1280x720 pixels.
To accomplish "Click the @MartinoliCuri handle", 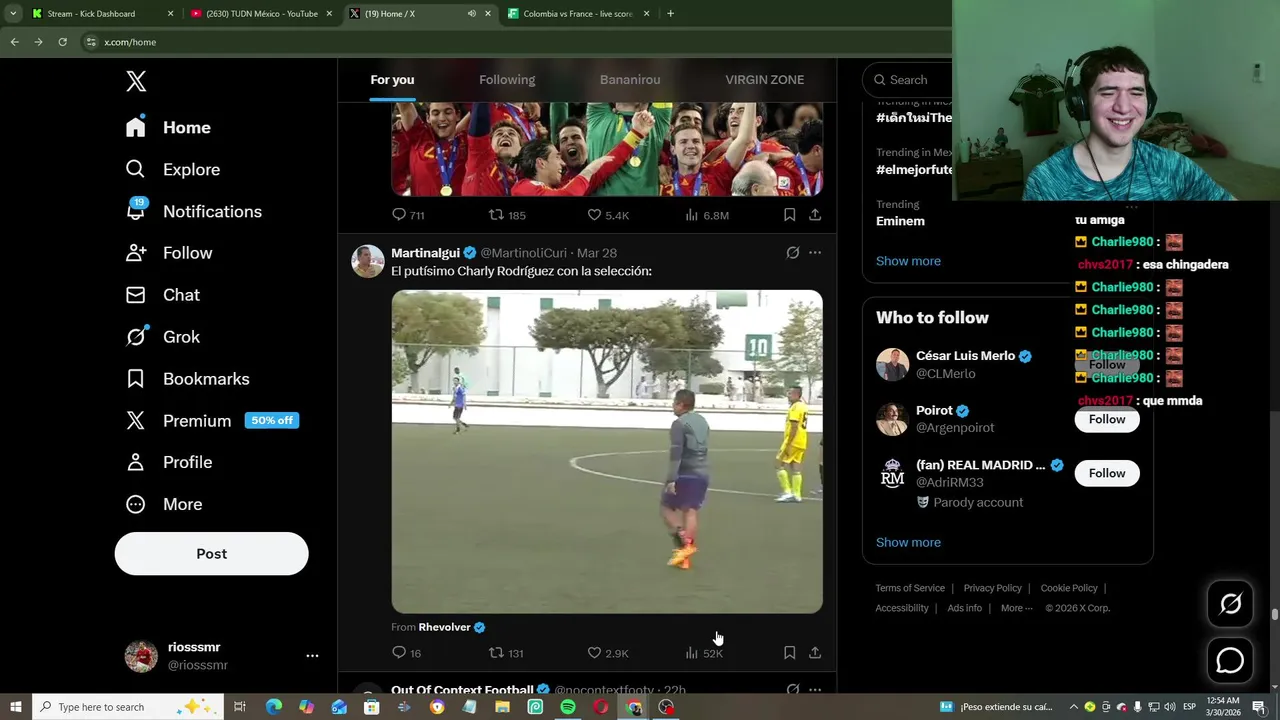I will coord(524,253).
